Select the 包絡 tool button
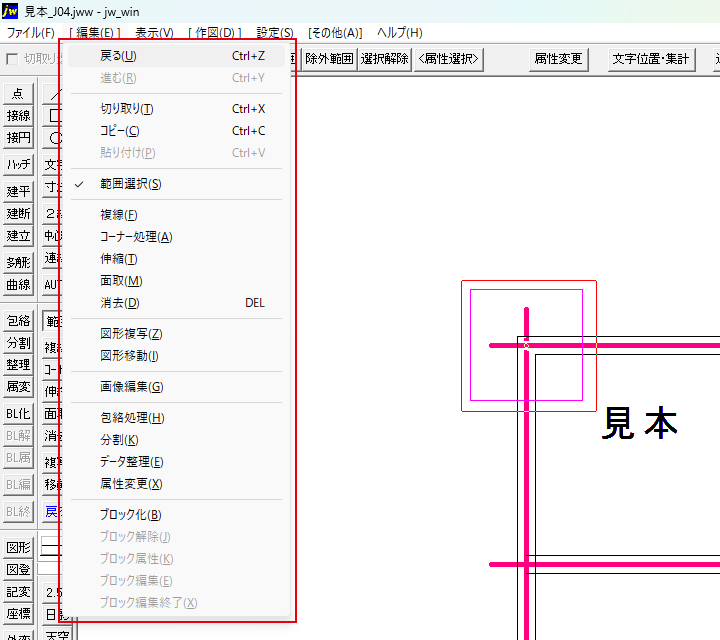The height and width of the screenshot is (640, 720). 18,321
